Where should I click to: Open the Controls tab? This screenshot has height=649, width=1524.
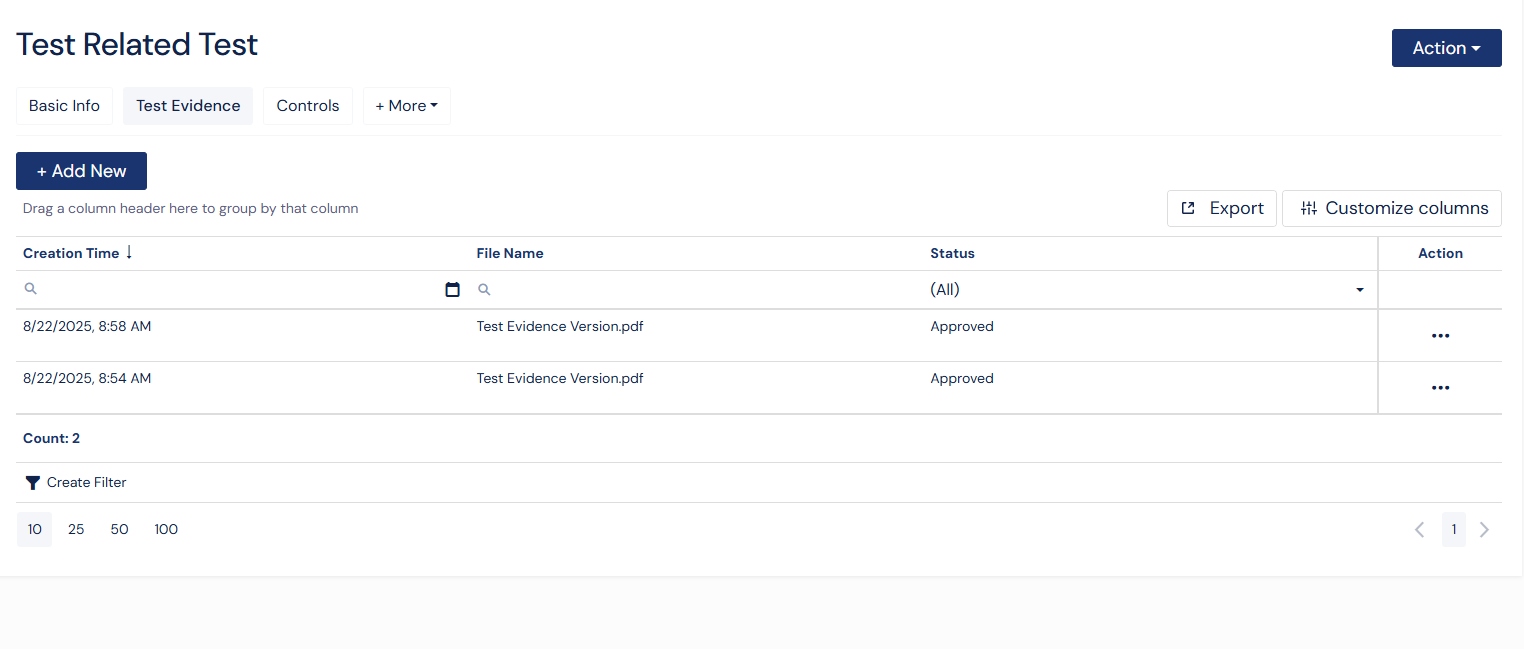pyautogui.click(x=308, y=106)
